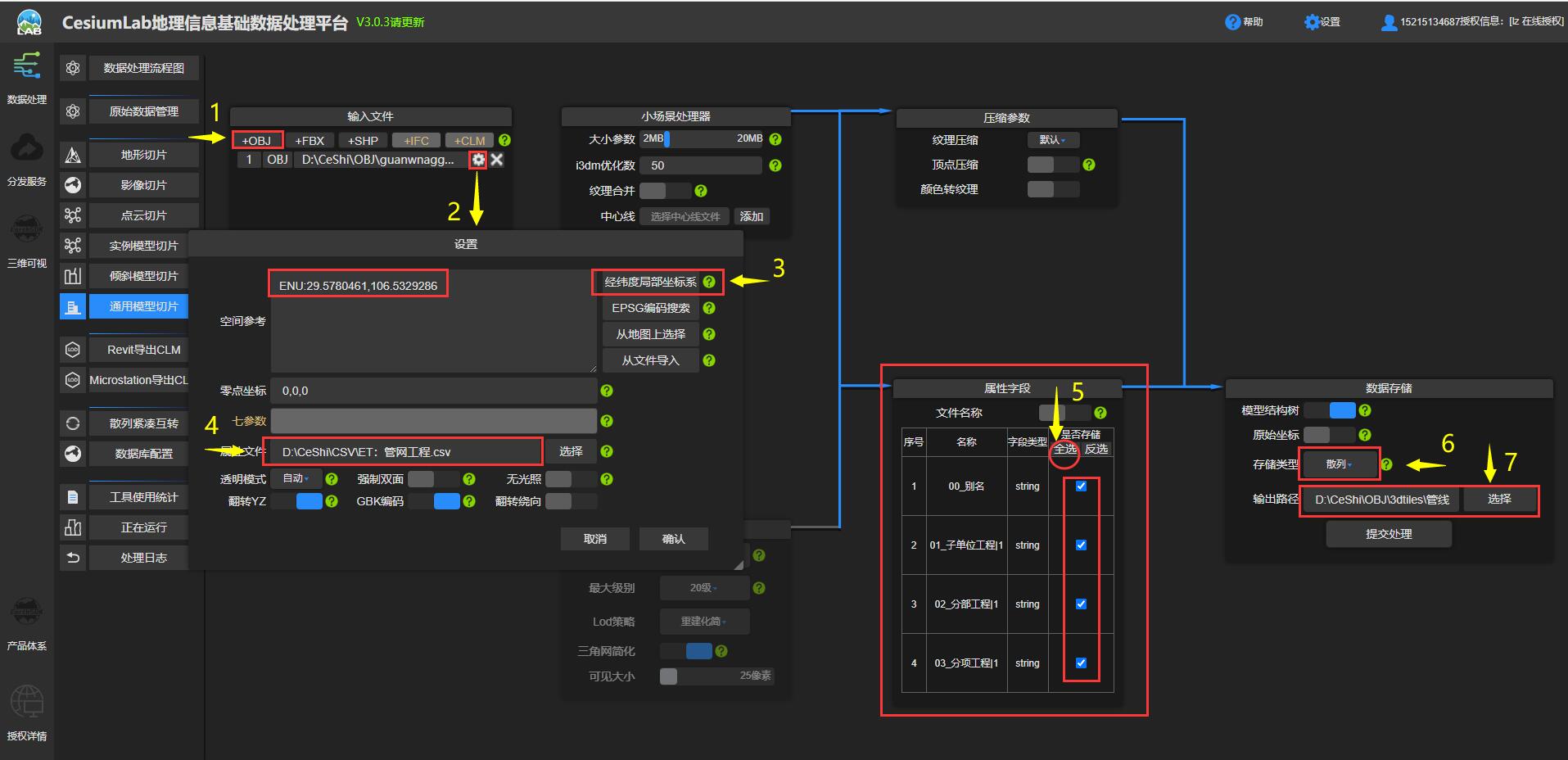Click help icon for 顶点压缩
This screenshot has height=760, width=1568.
click(1089, 165)
